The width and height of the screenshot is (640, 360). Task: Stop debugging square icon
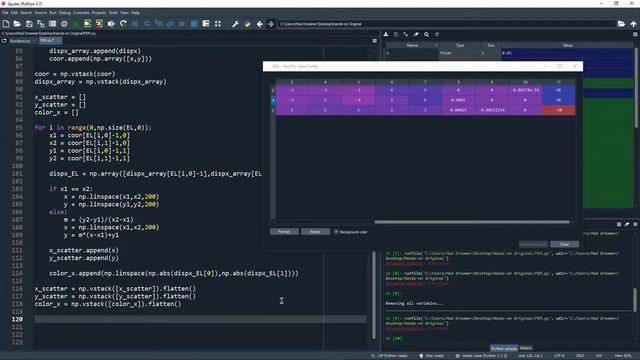194,24
